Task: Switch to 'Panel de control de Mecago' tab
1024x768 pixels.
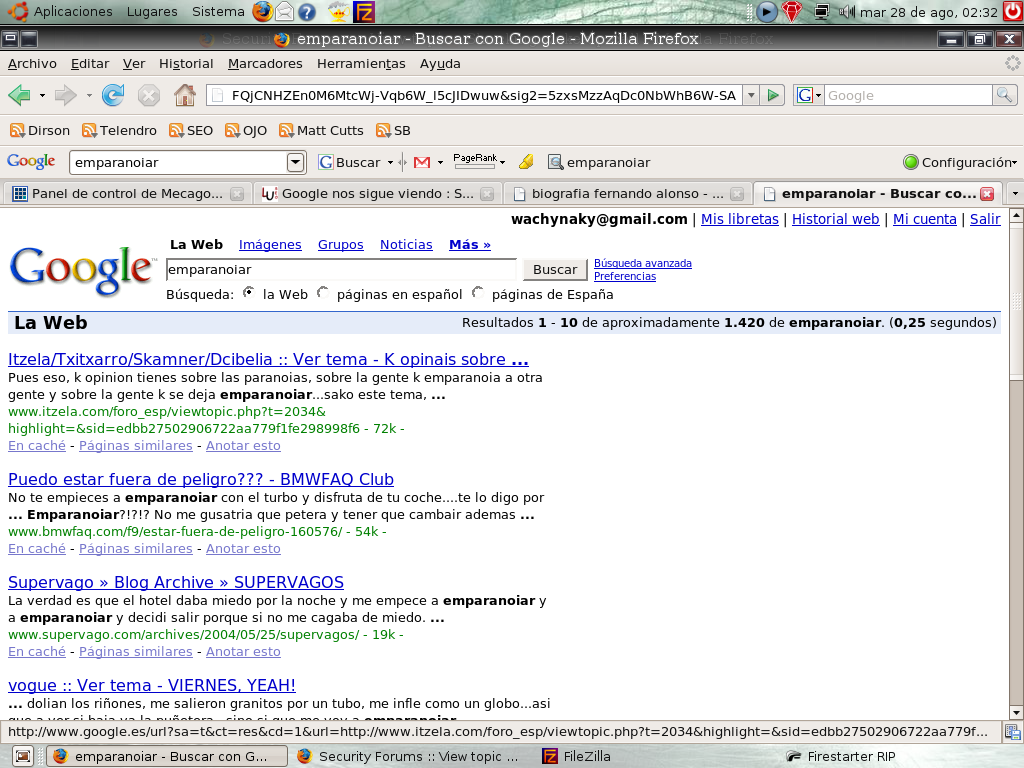Action: tap(125, 194)
